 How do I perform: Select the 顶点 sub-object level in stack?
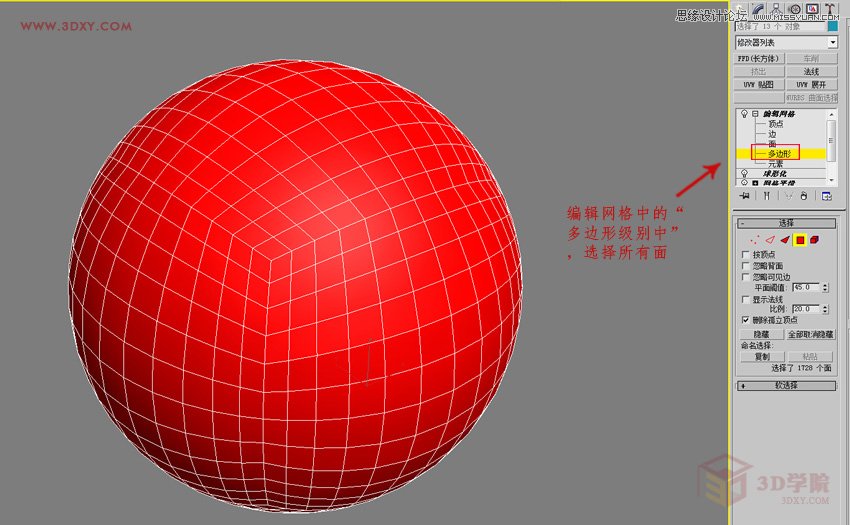point(776,124)
